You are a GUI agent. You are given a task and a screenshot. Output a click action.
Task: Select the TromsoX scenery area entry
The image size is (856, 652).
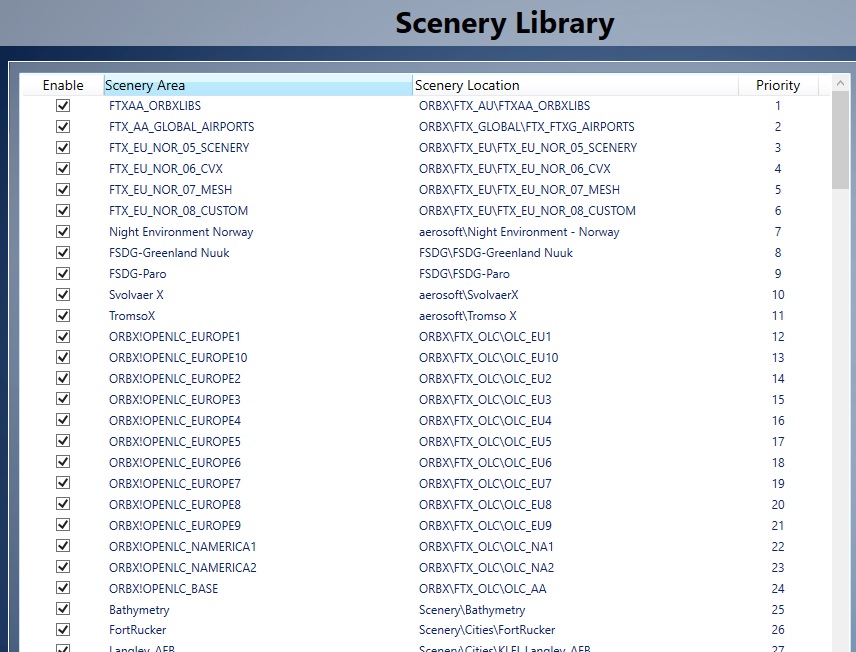pos(132,316)
